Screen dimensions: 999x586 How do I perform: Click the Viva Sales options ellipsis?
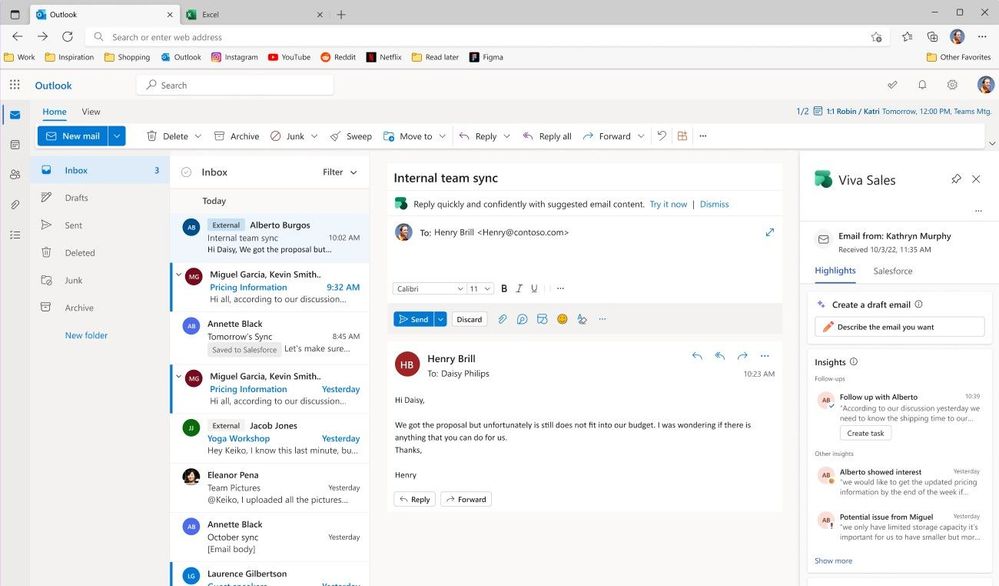click(978, 211)
